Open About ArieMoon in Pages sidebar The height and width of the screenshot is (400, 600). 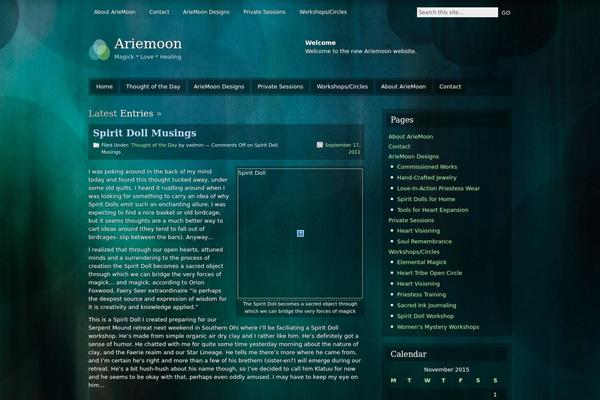click(411, 137)
